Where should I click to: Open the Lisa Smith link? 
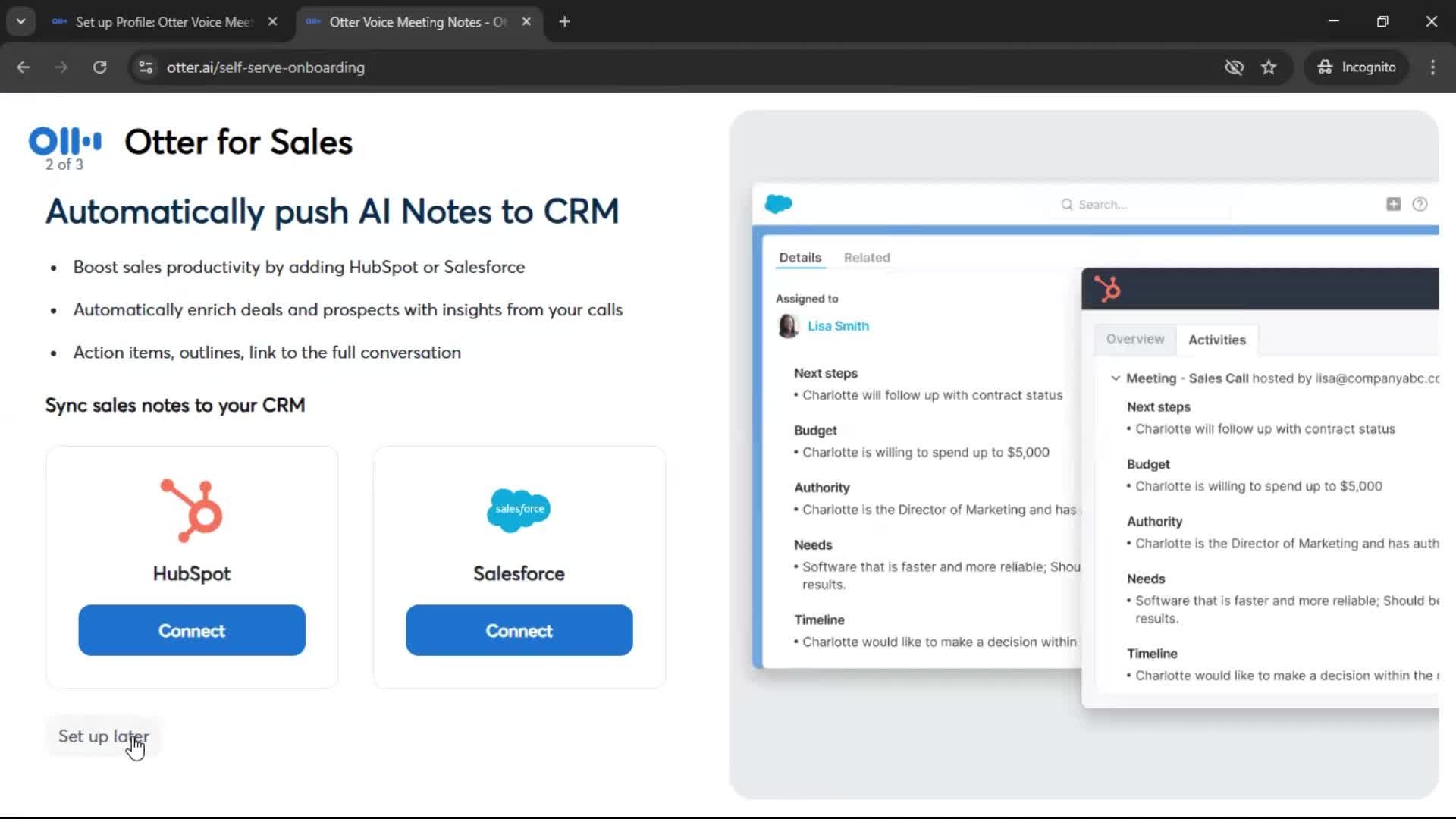(838, 325)
